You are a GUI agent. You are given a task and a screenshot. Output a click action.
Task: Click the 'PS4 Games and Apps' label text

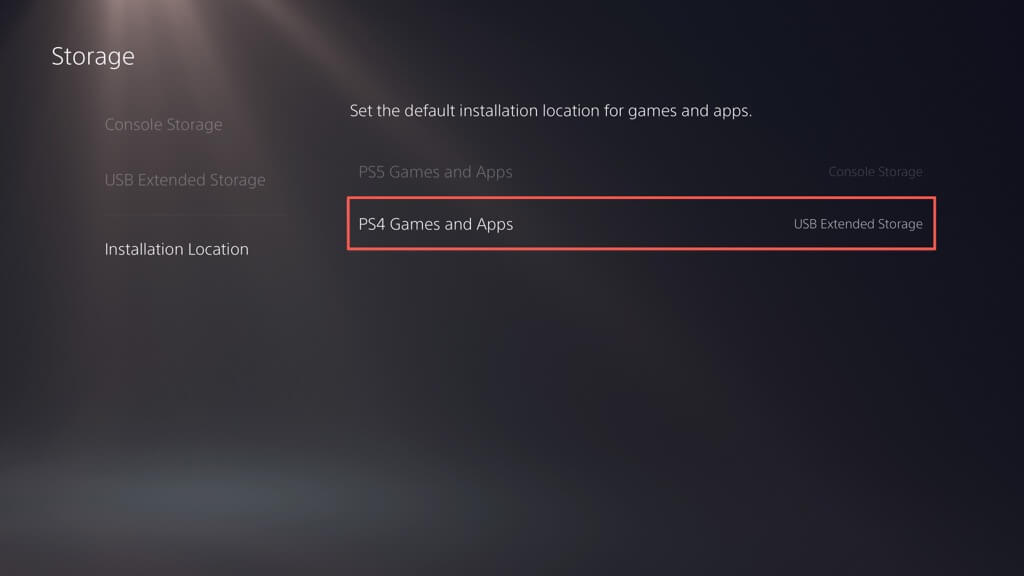point(436,224)
